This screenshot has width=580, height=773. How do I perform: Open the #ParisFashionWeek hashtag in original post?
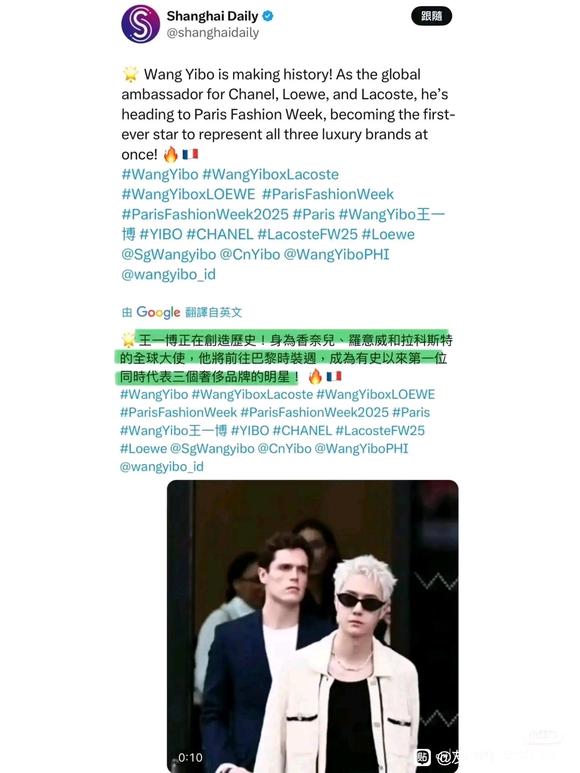click(x=328, y=194)
